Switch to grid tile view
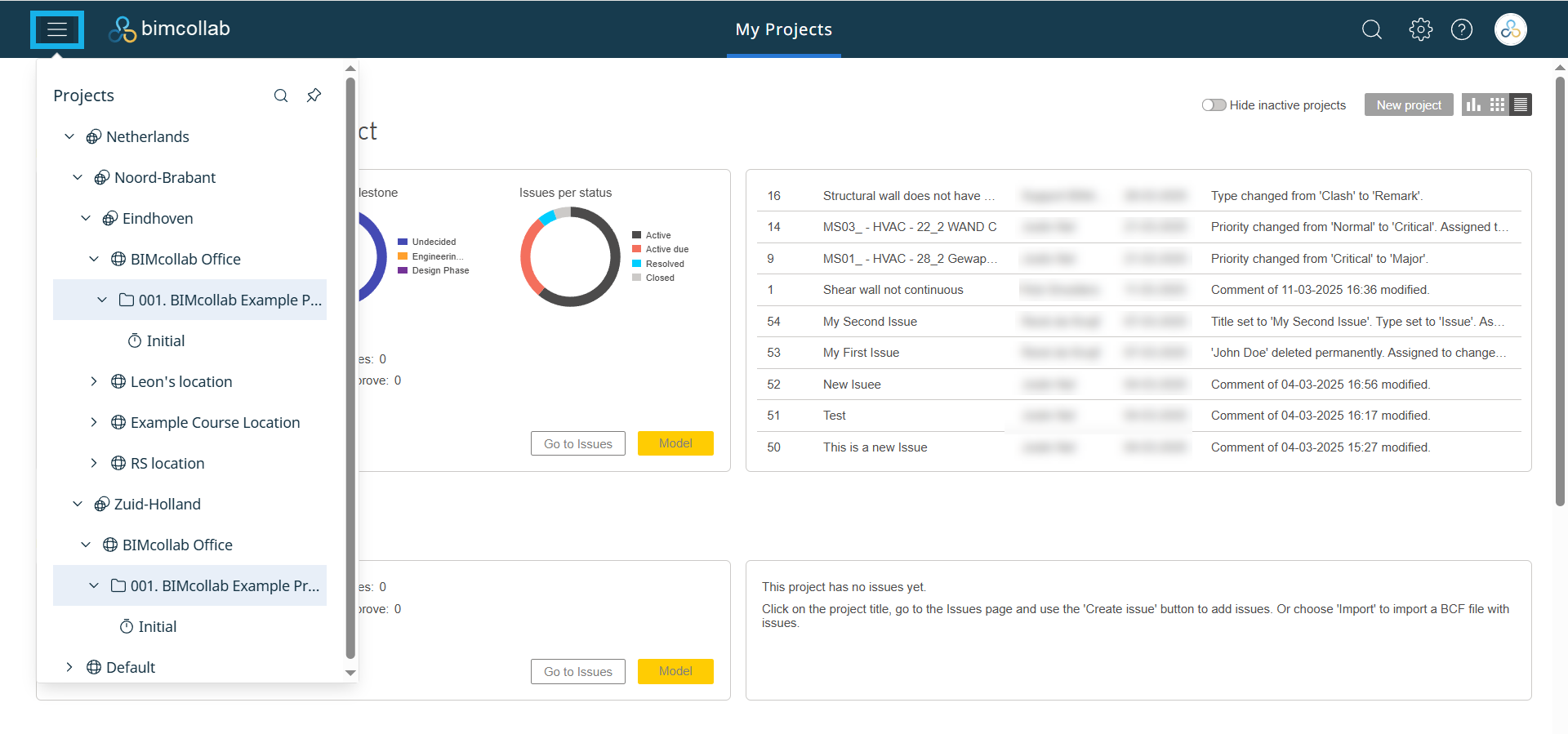The image size is (1568, 734). [x=1497, y=105]
